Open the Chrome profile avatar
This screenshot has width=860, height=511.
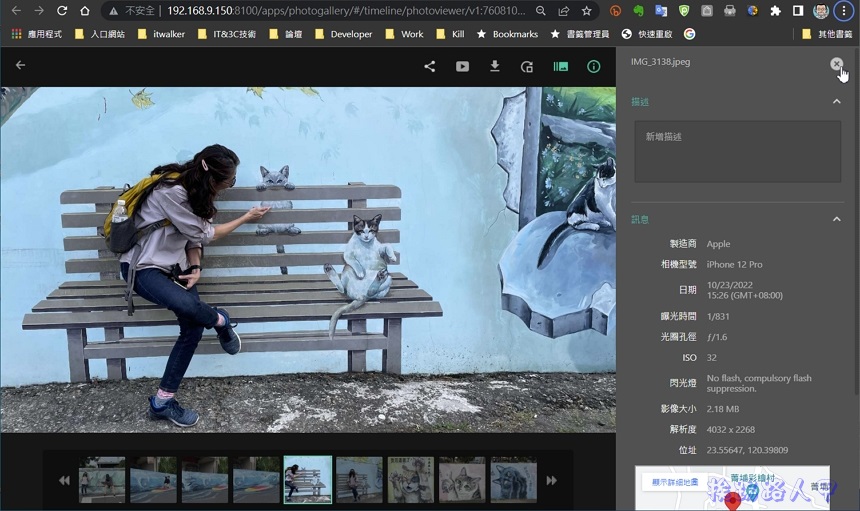point(821,10)
